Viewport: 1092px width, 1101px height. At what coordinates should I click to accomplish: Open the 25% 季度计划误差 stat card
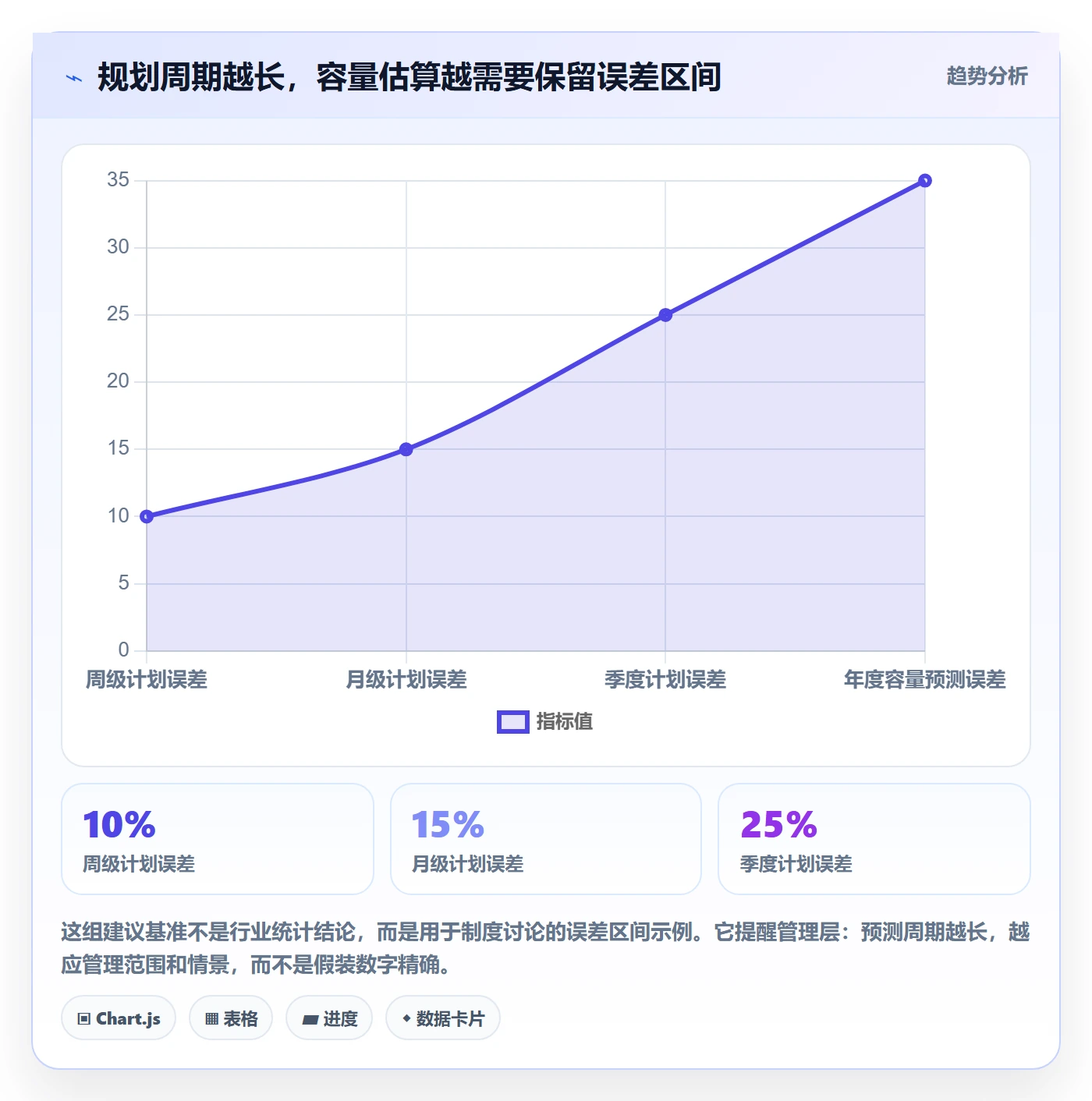tap(874, 839)
